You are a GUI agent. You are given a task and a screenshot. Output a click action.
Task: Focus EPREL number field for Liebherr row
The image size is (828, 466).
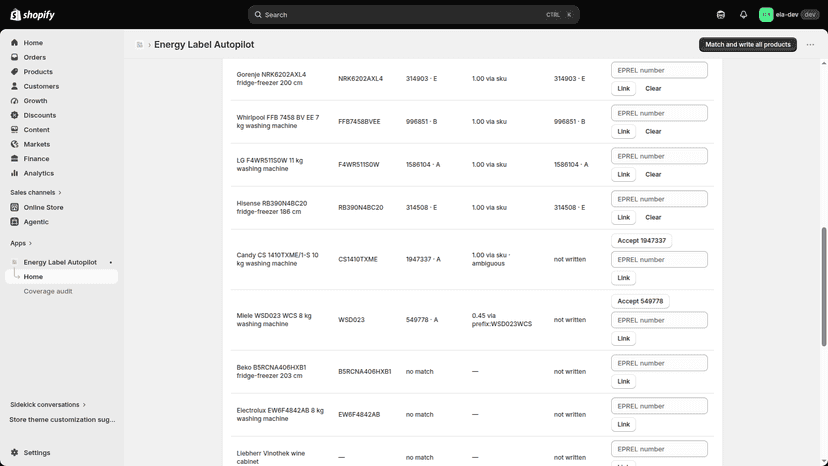[x=659, y=449]
